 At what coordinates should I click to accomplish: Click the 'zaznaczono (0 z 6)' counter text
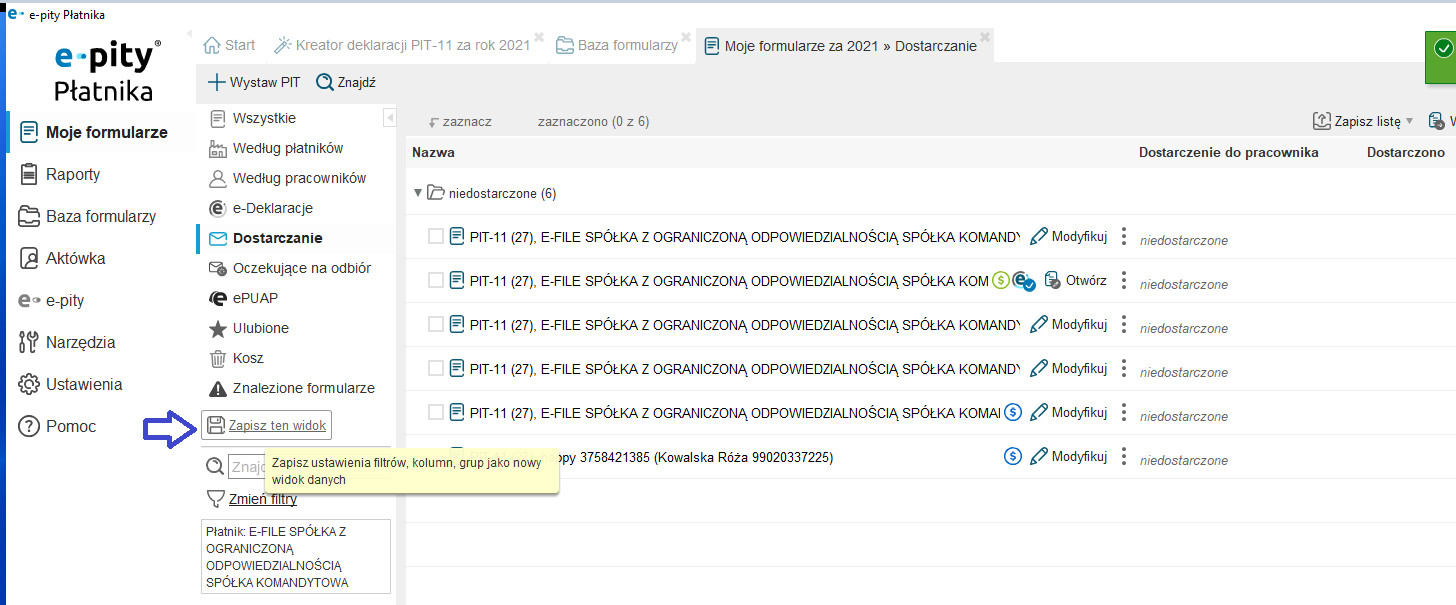point(593,121)
